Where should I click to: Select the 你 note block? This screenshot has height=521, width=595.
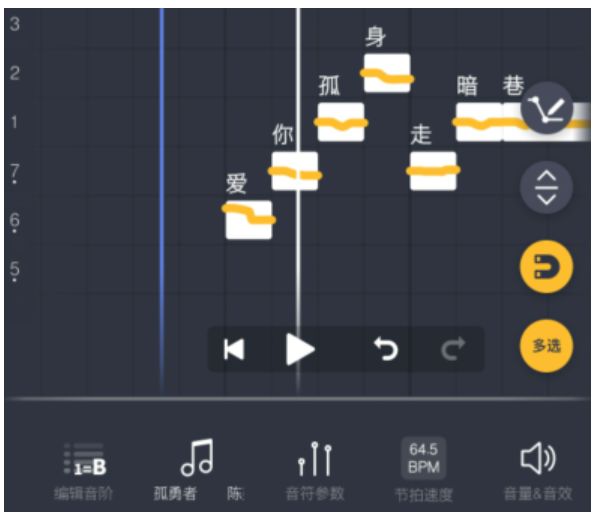coord(295,171)
